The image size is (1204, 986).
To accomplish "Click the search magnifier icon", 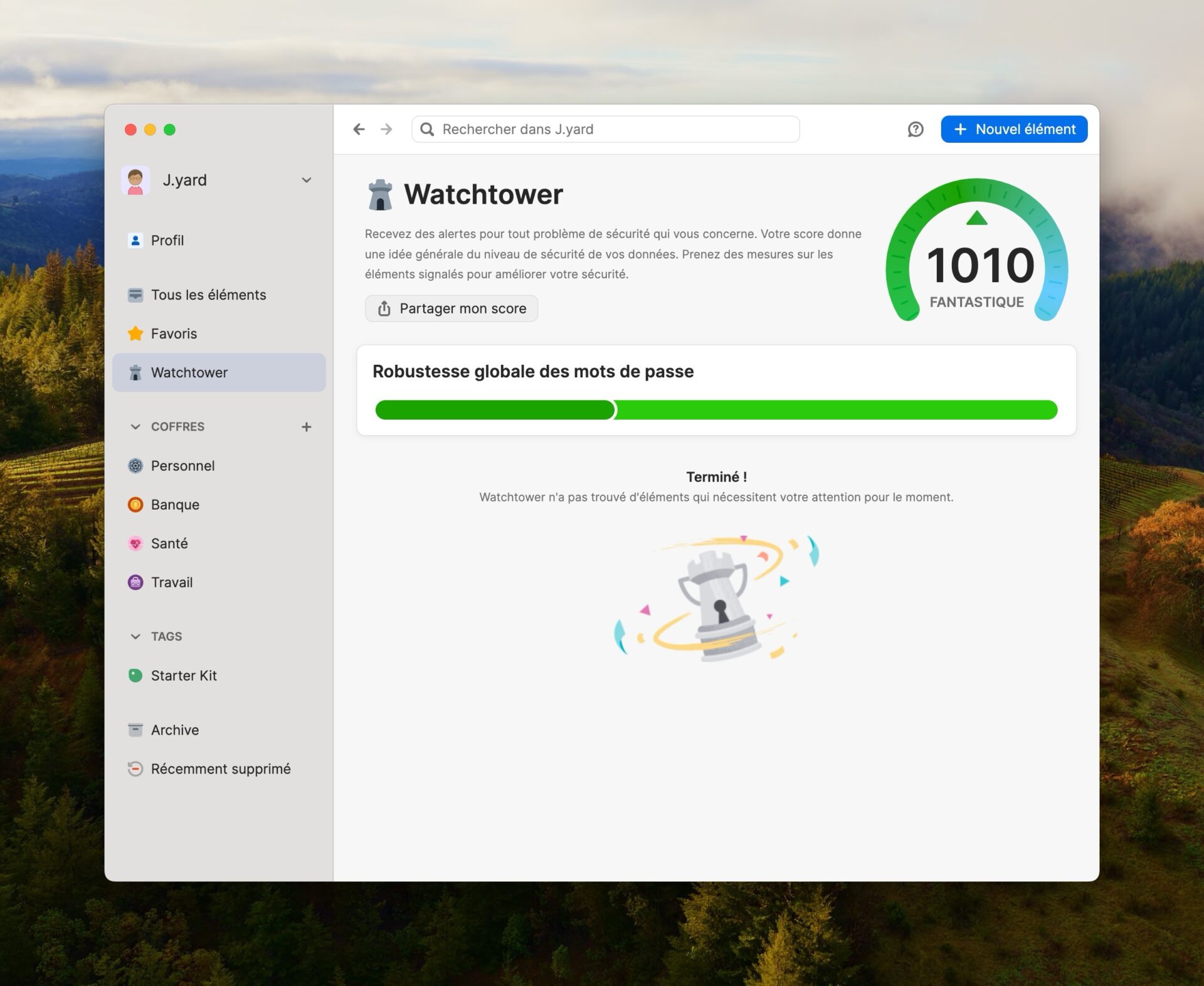I will (x=427, y=129).
